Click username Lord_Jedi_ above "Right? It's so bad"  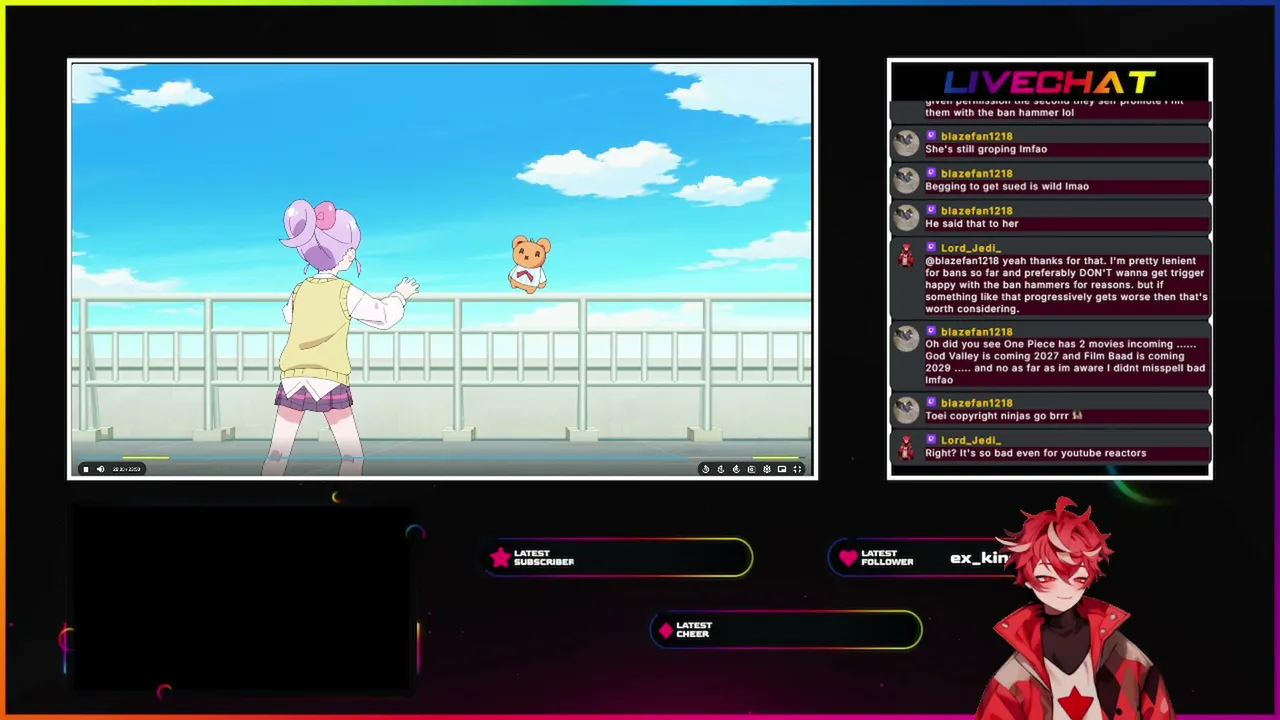(970, 440)
